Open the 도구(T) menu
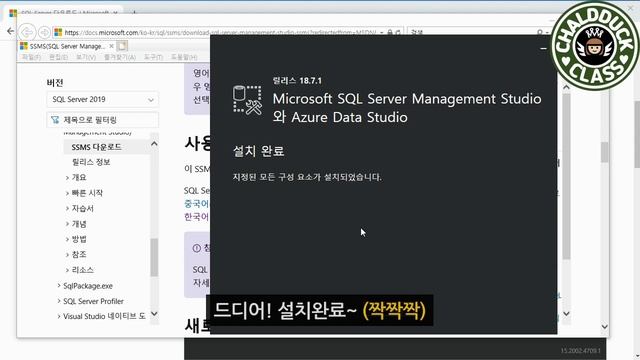The width and height of the screenshot is (640, 360). point(153,57)
